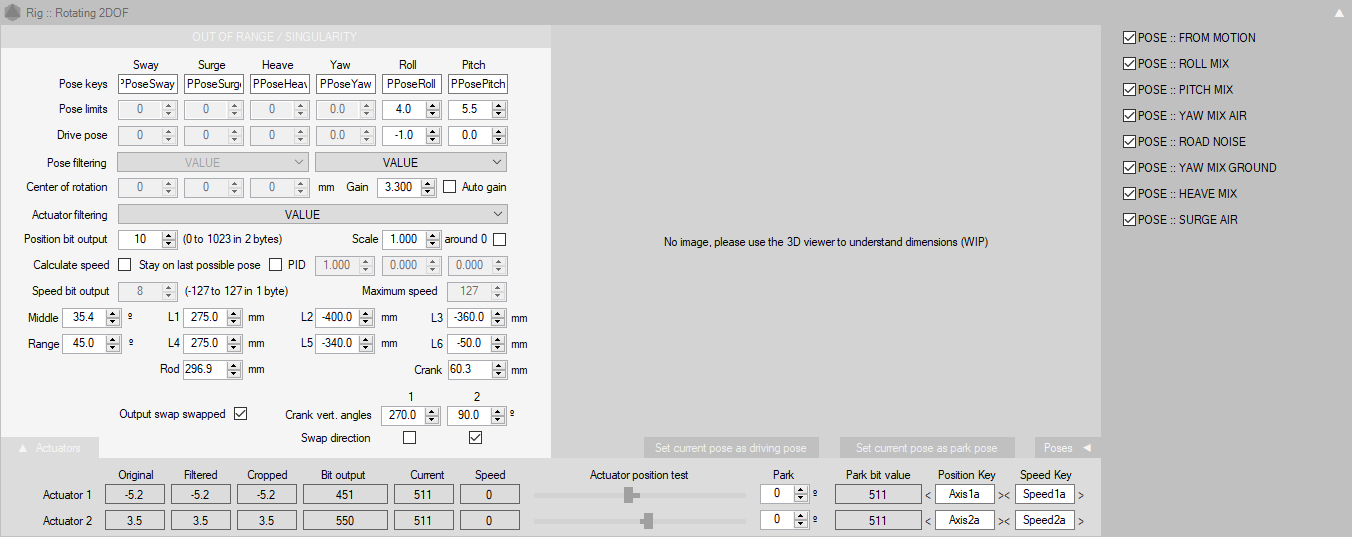This screenshot has width=1352, height=537.
Task: Click the Yaw pose key field
Action: (x=346, y=84)
